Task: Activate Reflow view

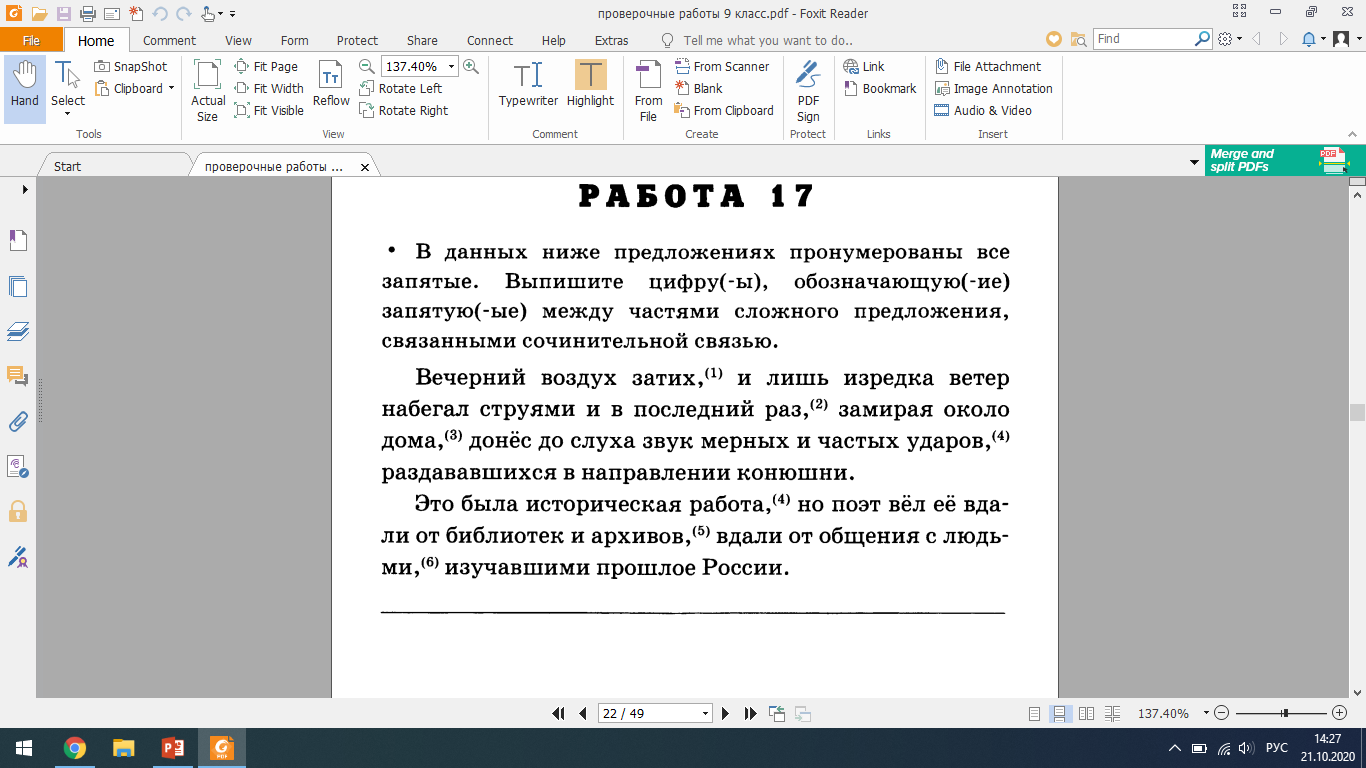Action: coord(331,84)
